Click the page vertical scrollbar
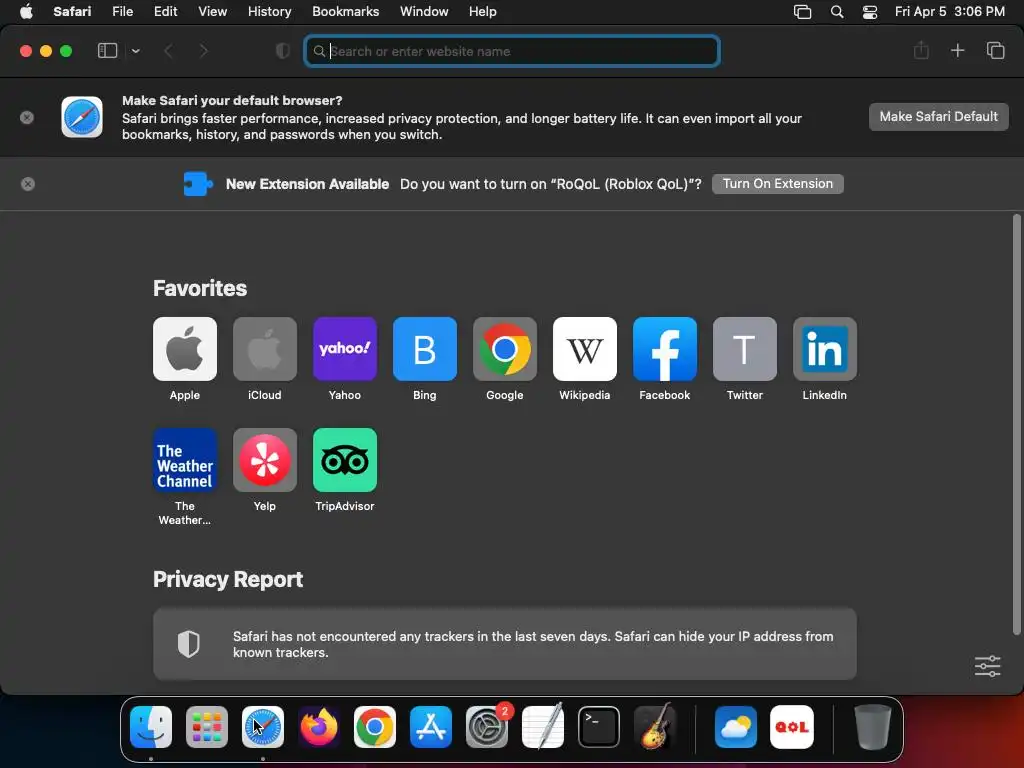This screenshot has height=768, width=1024. point(1016,424)
